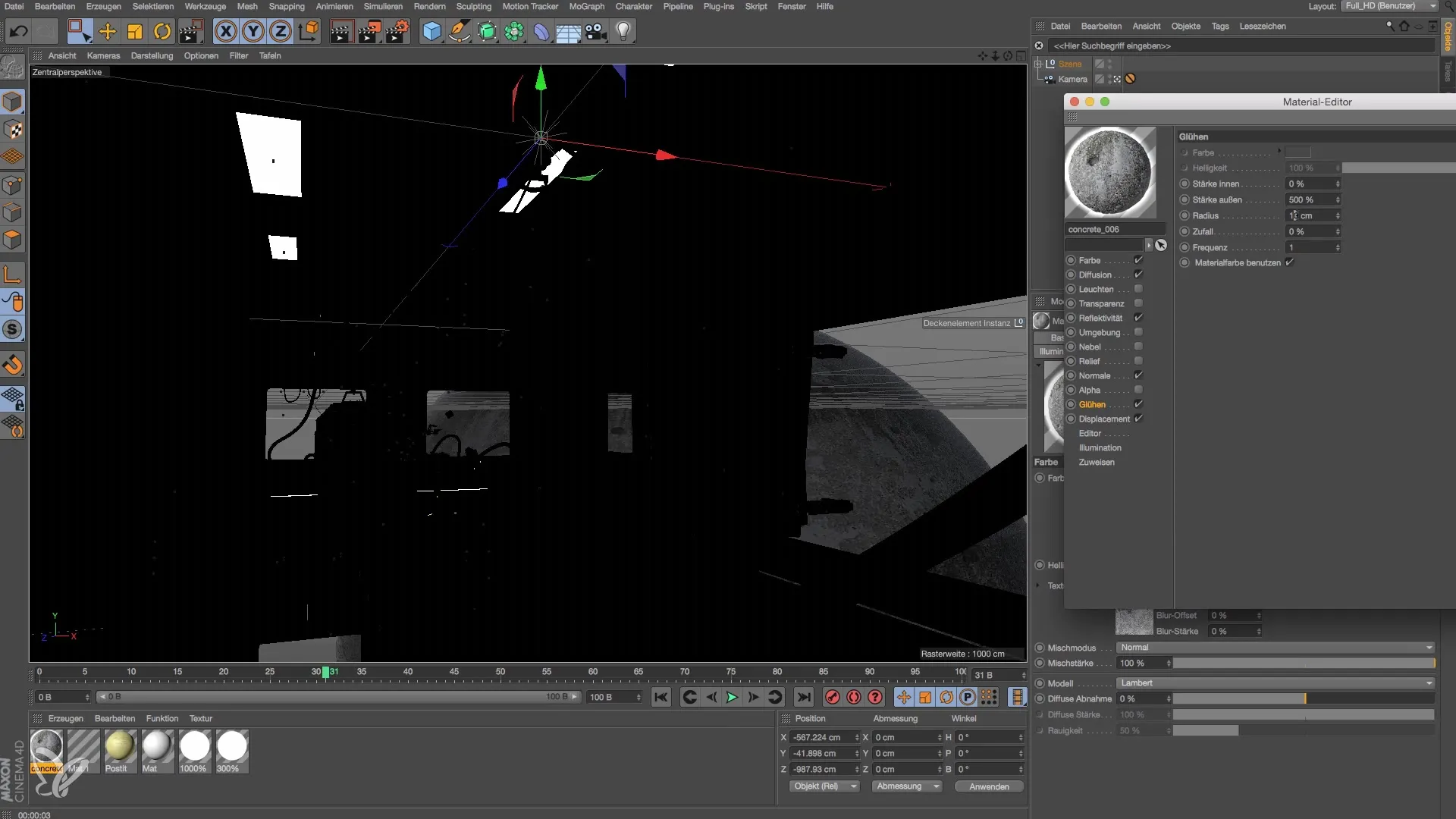Open the Modell Lambert dropdown
This screenshot has height=819, width=1456.
tap(1276, 683)
